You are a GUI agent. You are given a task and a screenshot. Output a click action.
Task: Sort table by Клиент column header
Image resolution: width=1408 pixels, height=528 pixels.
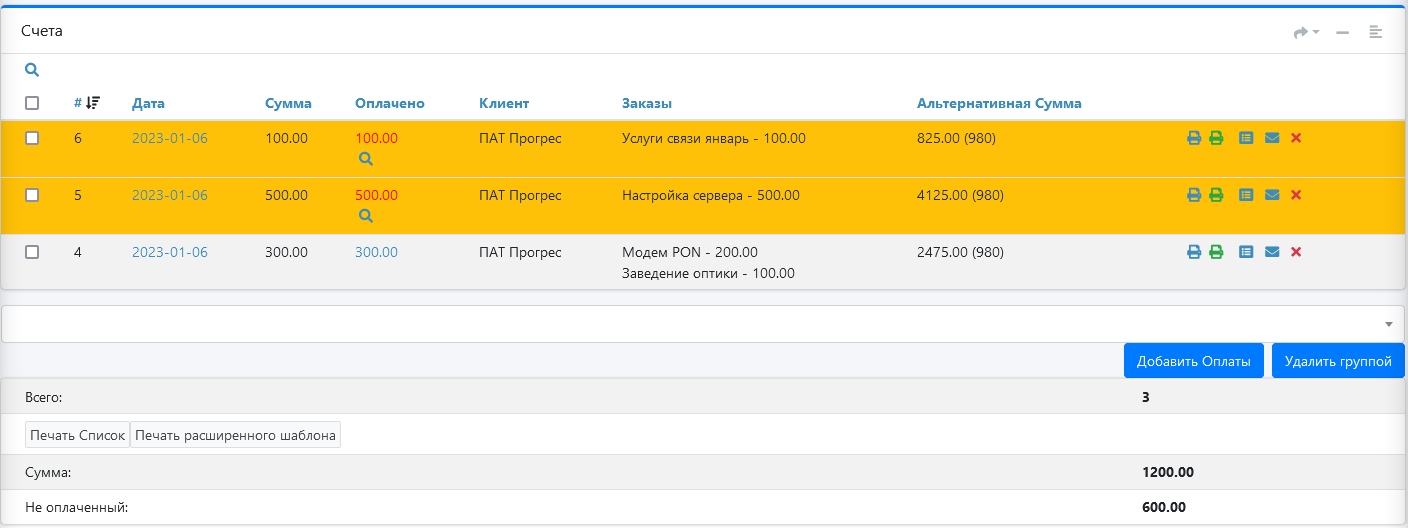[x=504, y=103]
